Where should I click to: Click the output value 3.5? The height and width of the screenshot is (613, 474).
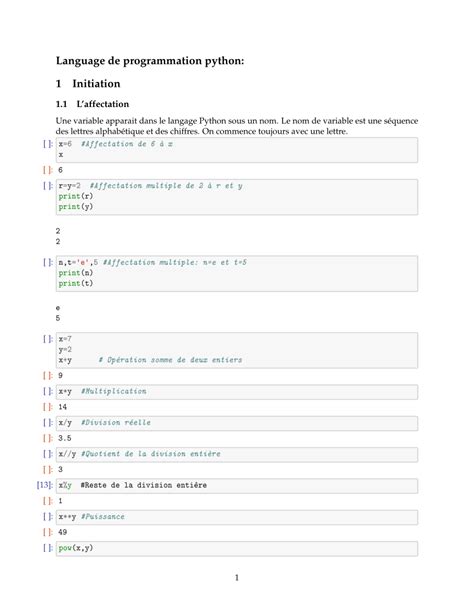coord(65,438)
